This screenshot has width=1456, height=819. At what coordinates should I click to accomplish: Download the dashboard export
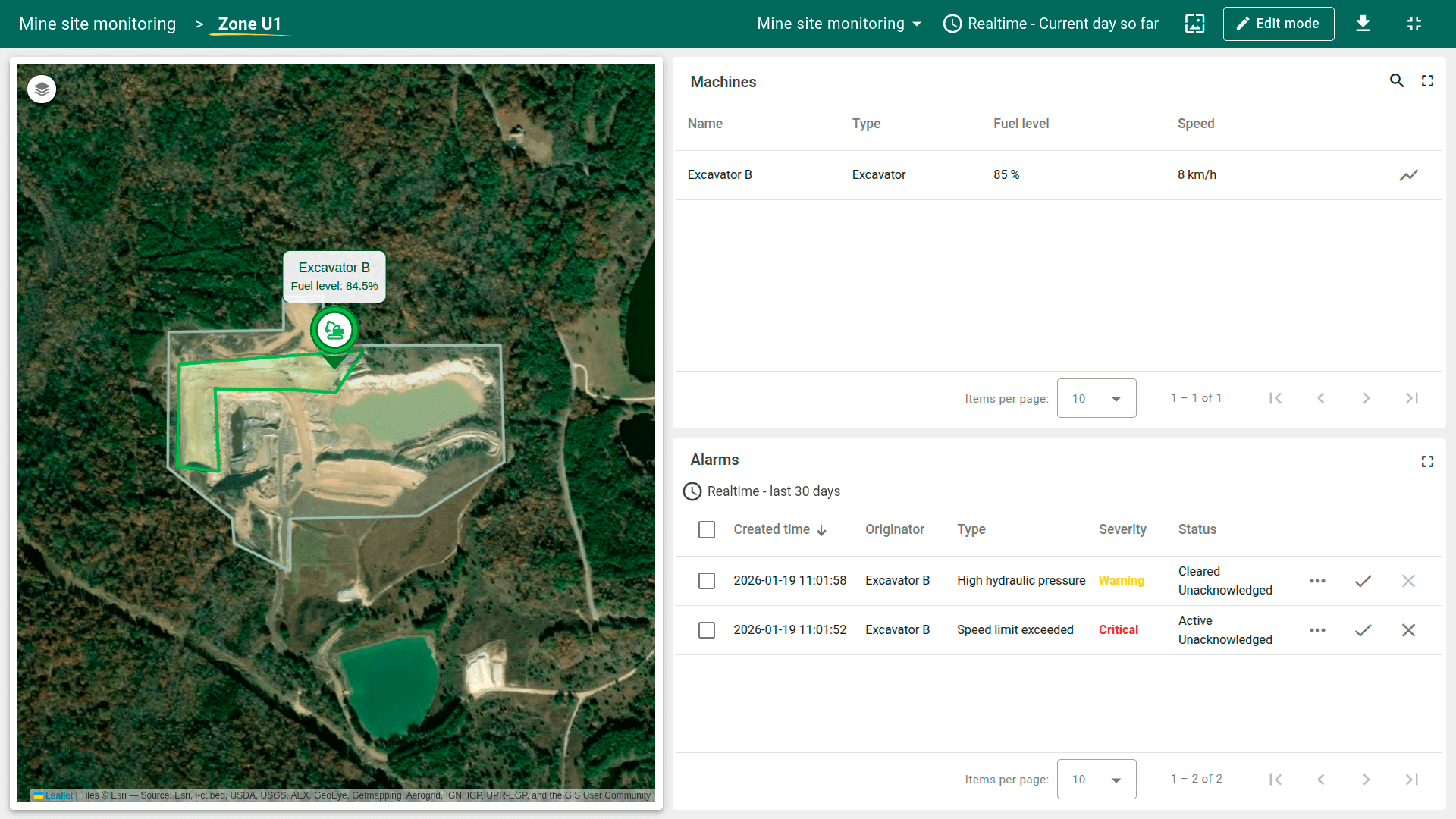pyautogui.click(x=1363, y=24)
